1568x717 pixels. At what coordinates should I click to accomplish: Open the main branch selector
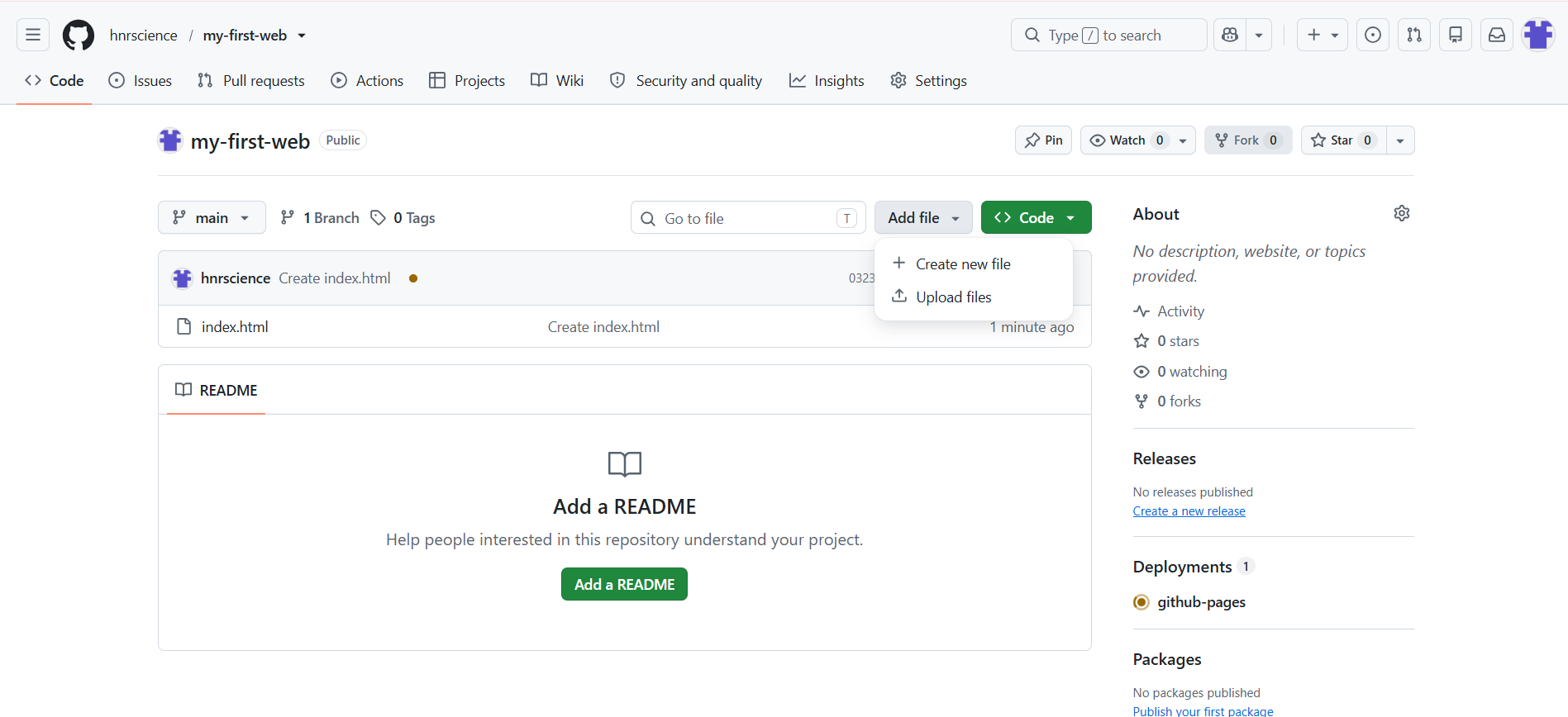pos(212,217)
